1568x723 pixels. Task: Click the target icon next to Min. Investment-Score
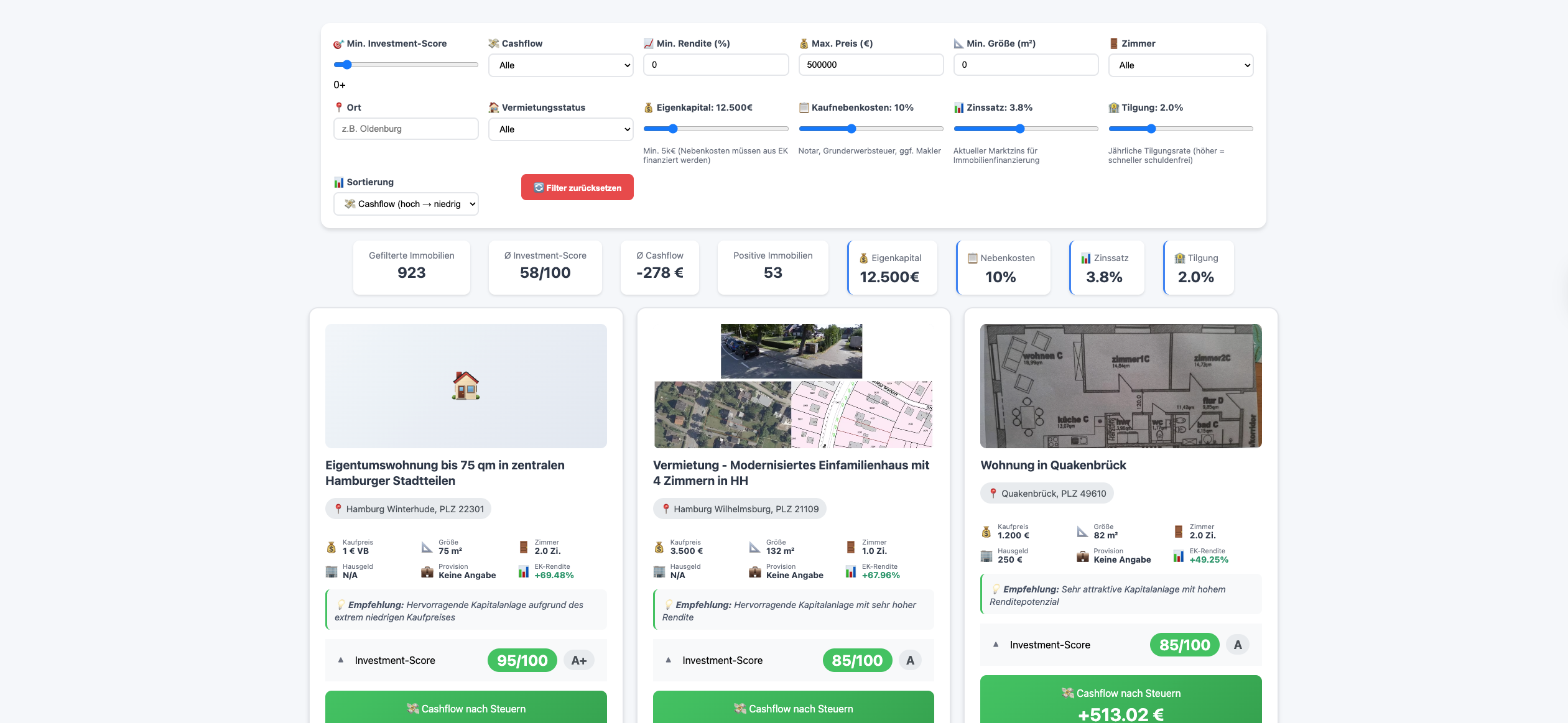338,43
